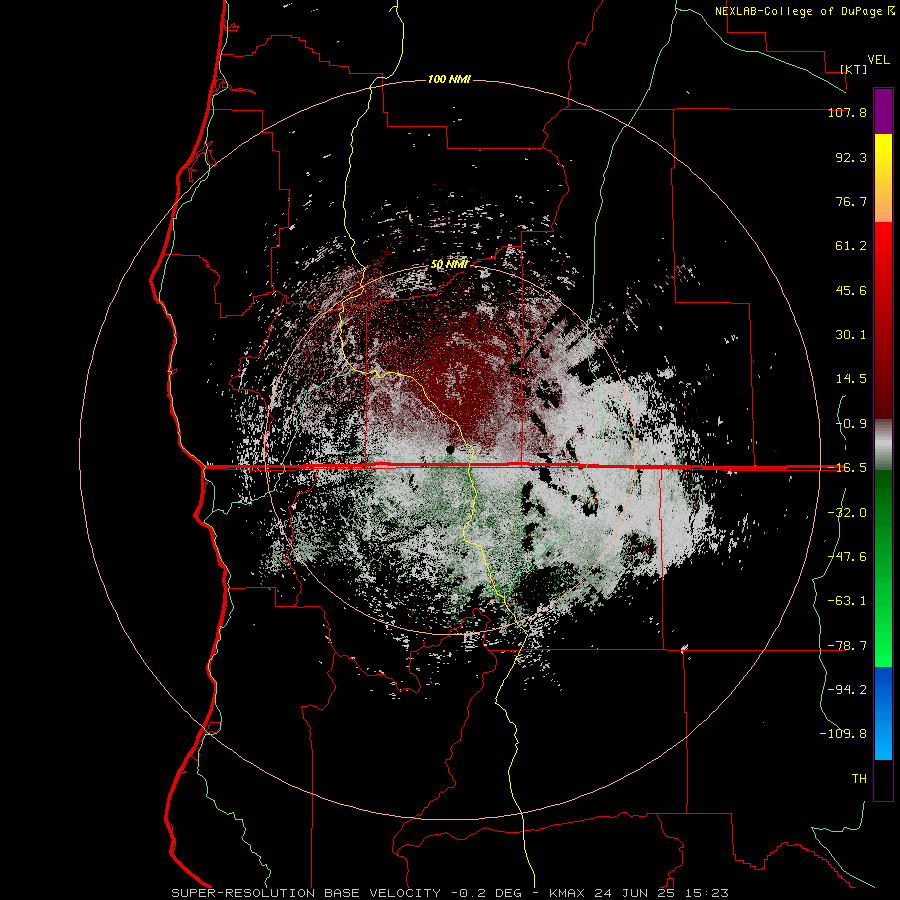Click the -109.8 scale value
The height and width of the screenshot is (900, 900).
click(843, 734)
